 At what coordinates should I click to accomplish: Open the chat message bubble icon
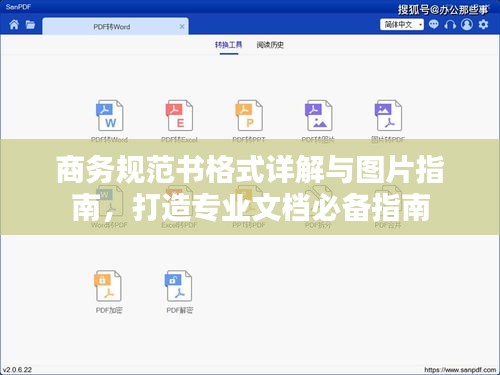click(433, 24)
